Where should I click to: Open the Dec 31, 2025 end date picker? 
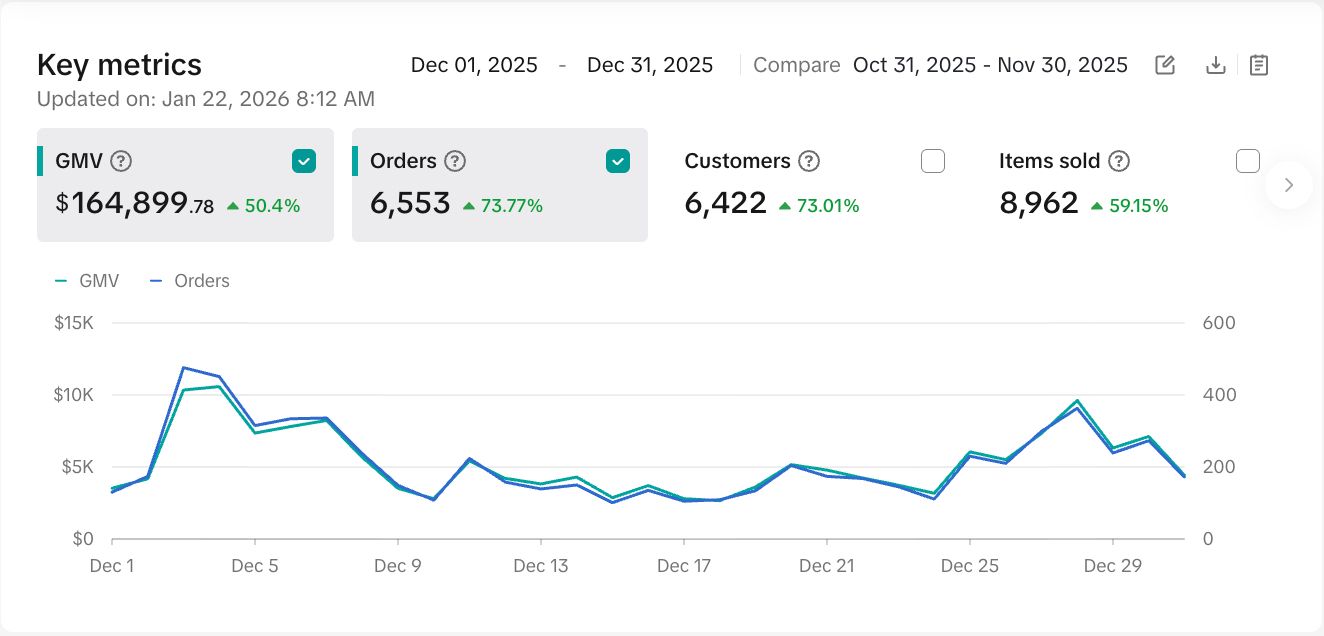coord(650,65)
